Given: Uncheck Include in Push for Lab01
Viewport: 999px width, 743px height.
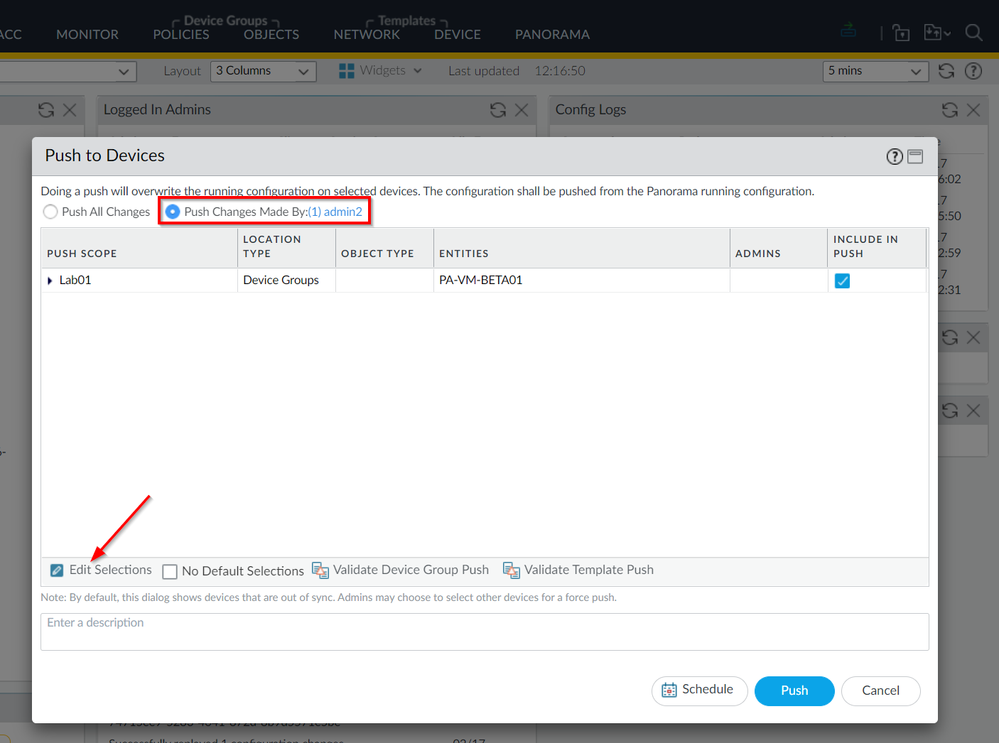Looking at the screenshot, I should click(842, 280).
